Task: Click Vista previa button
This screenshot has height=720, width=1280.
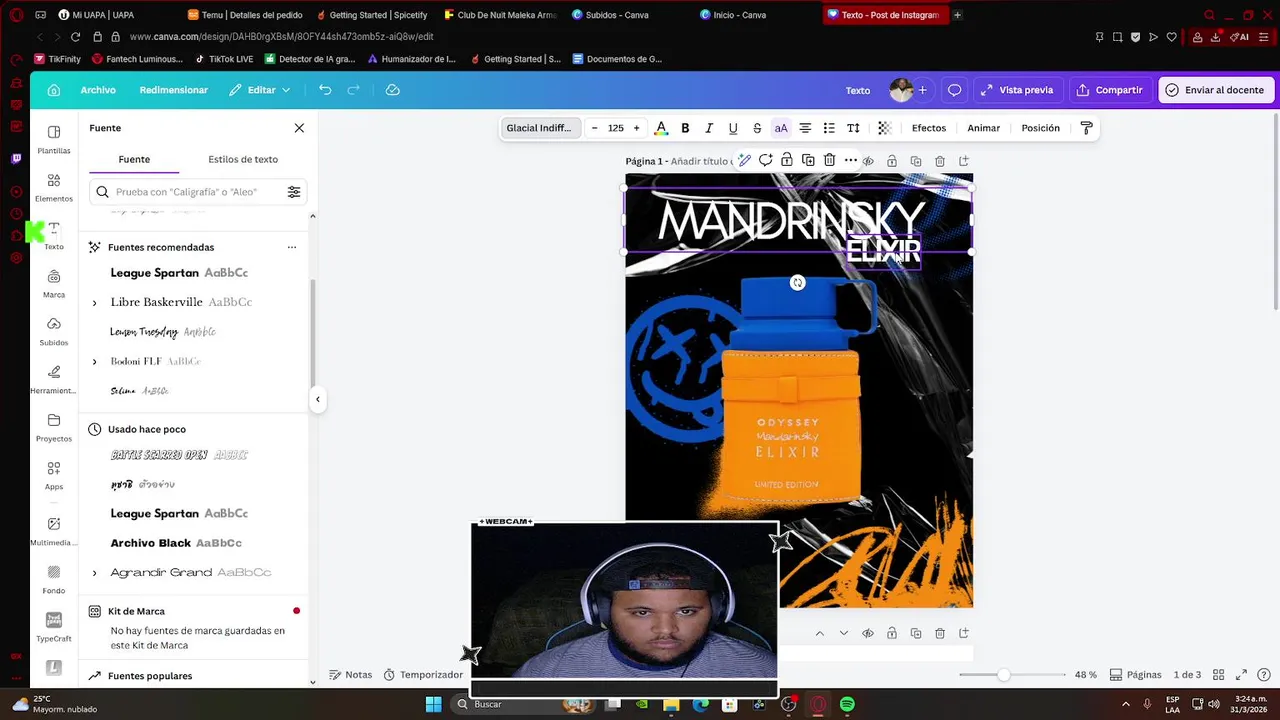Action: tap(1016, 90)
